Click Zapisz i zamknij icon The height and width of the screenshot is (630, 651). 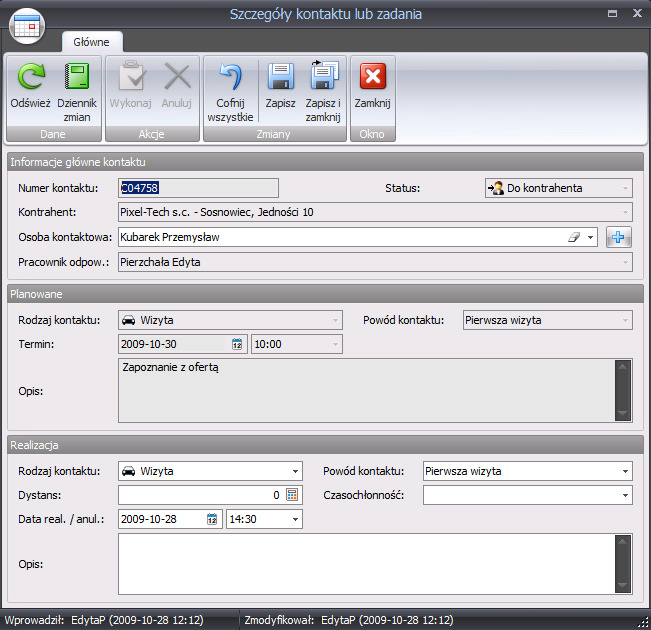tap(324, 75)
